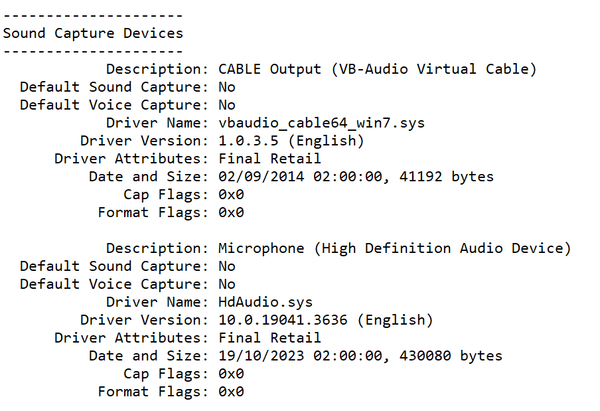600x411 pixels.
Task: Click driver version 1.0.3.5 (English)
Action: 291,141
